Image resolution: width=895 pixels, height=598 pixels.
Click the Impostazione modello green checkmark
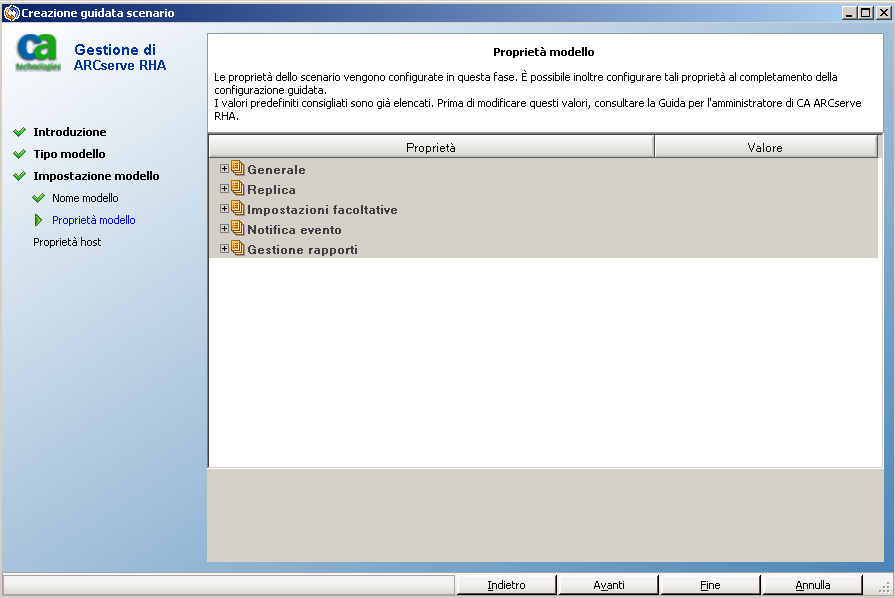click(x=19, y=176)
